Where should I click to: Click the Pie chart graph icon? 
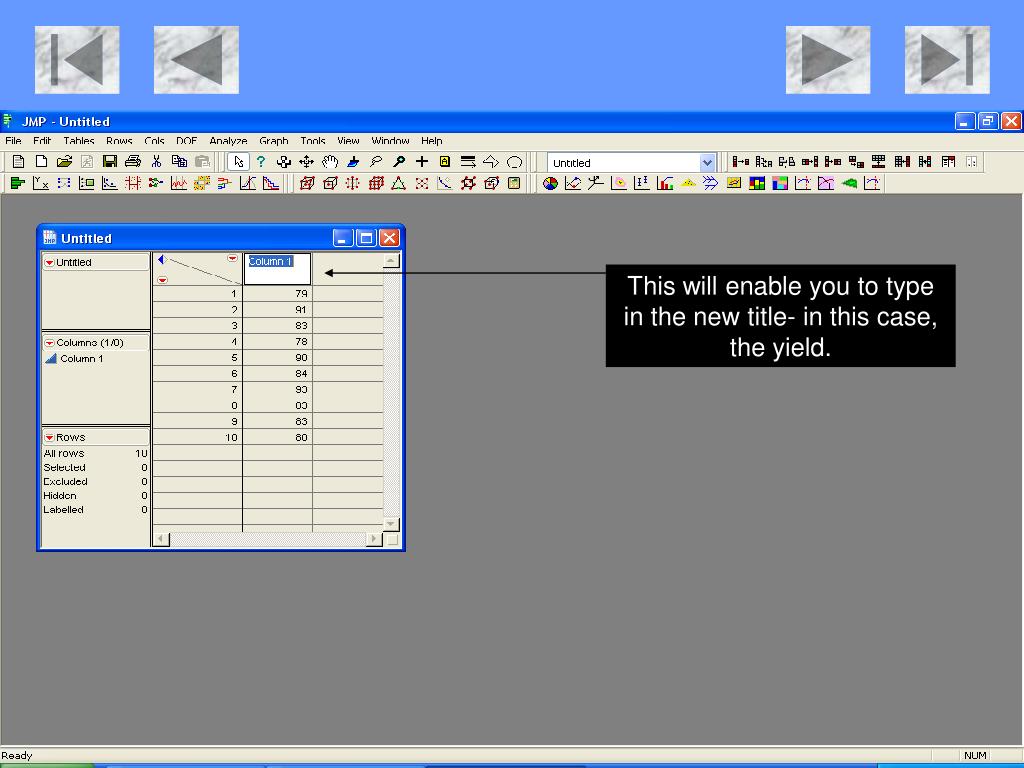coord(551,184)
